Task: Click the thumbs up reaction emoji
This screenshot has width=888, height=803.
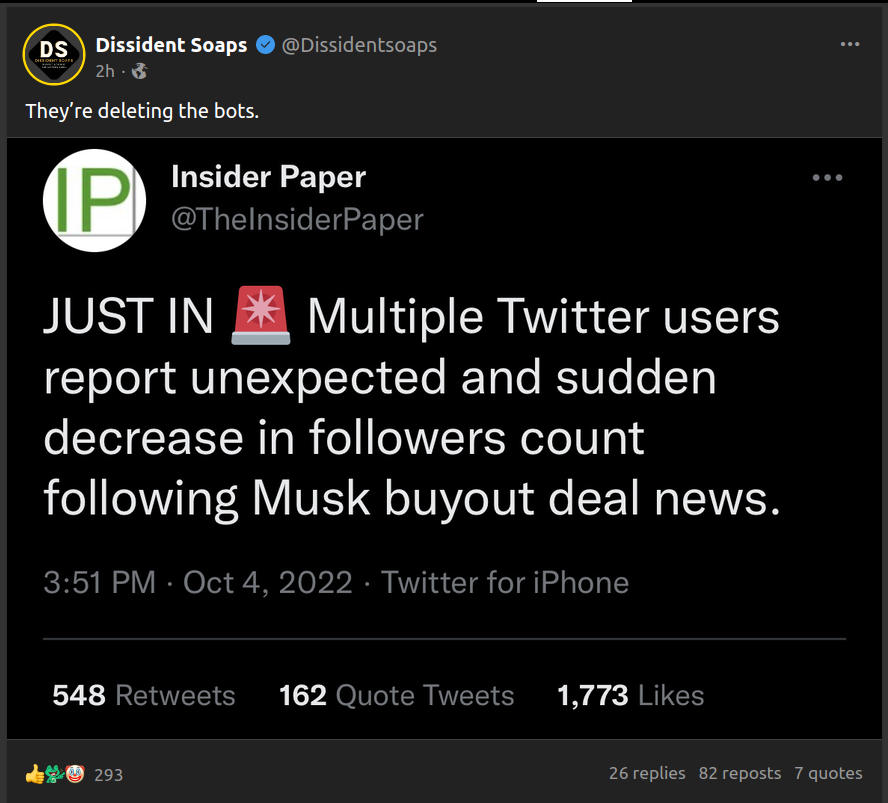Action: coord(34,773)
